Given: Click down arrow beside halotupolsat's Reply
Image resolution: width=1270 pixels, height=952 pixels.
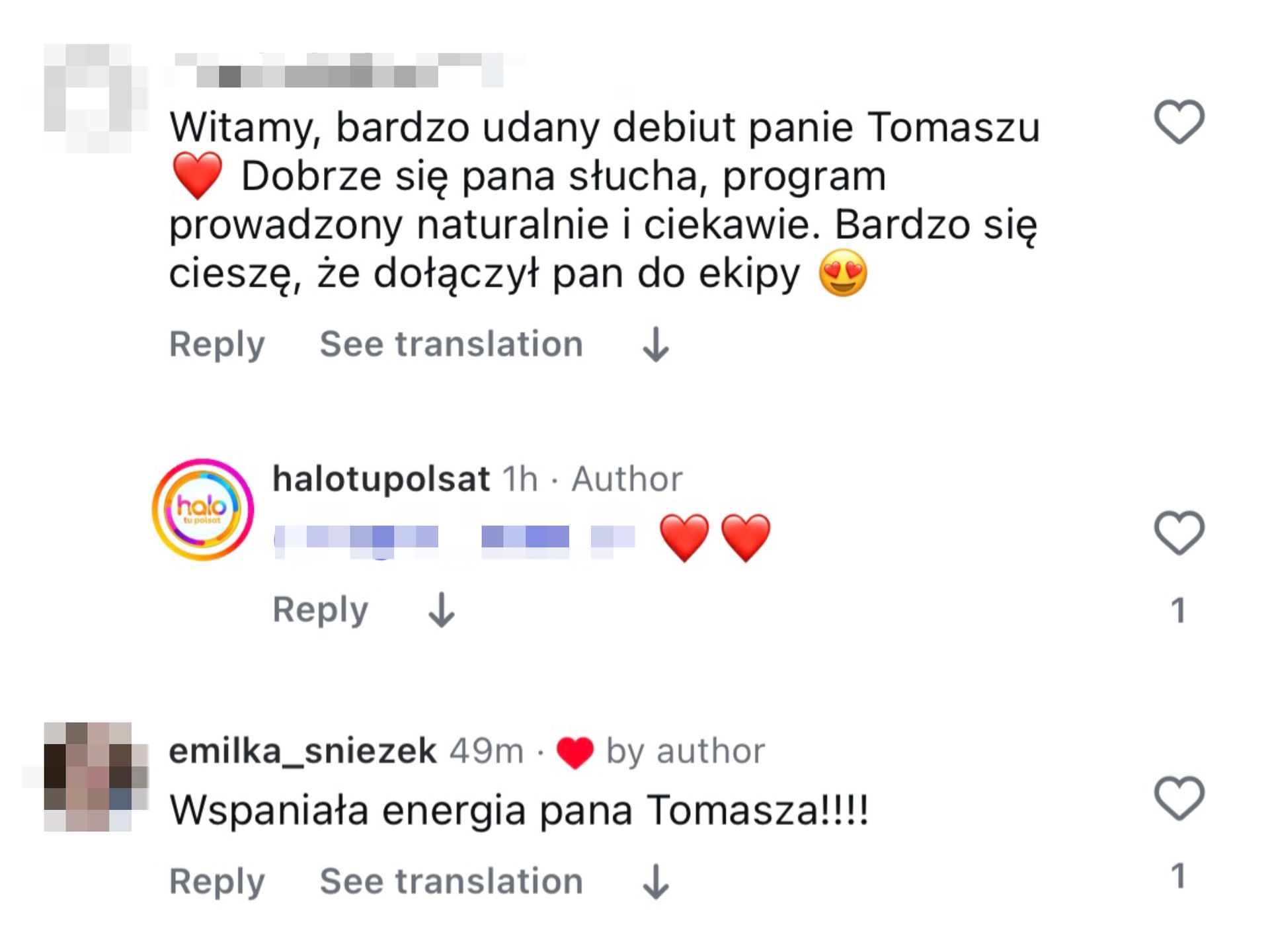Looking at the screenshot, I should coord(441,610).
